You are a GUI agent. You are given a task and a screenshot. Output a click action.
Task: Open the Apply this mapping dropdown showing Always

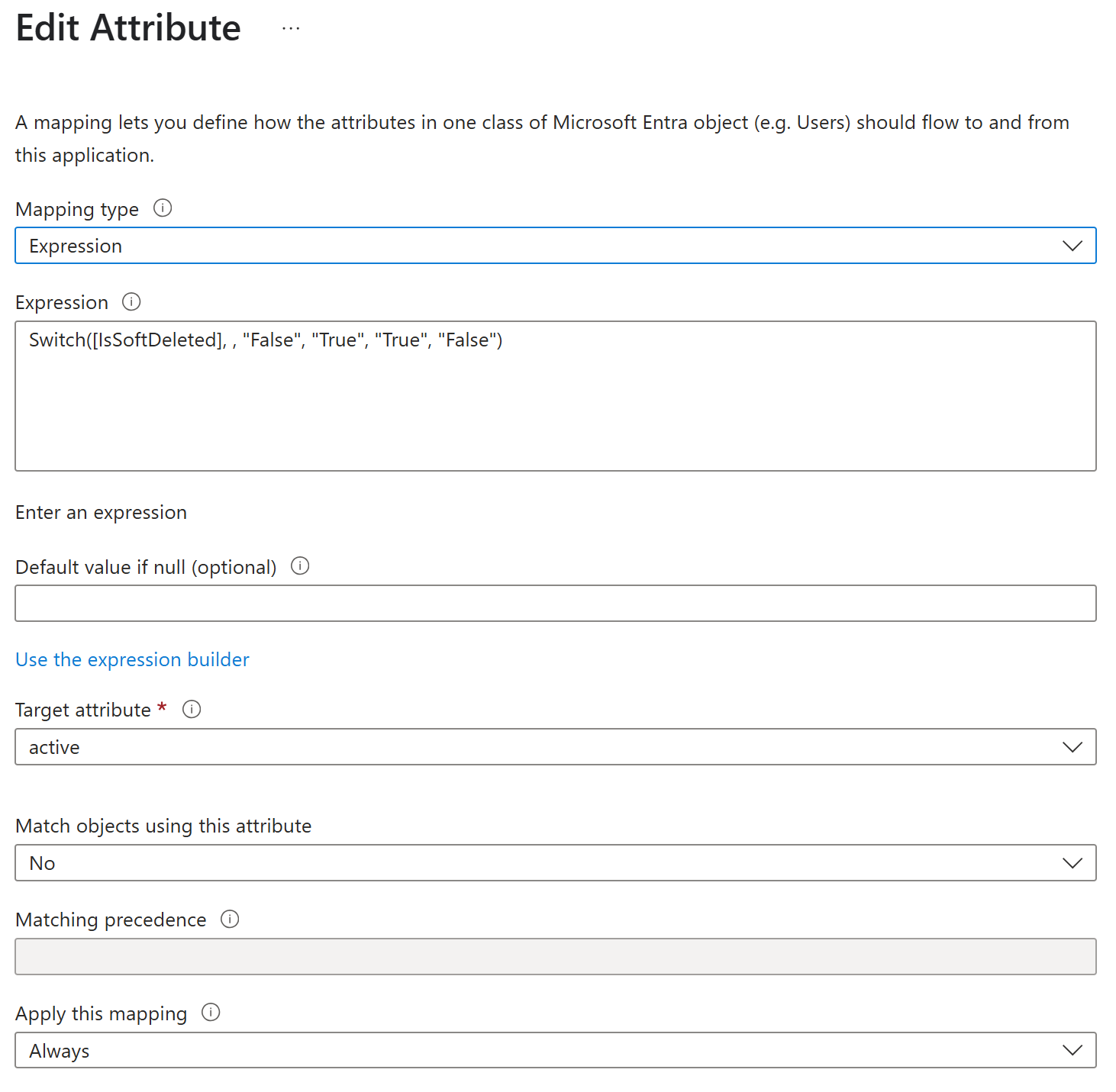[x=556, y=1050]
